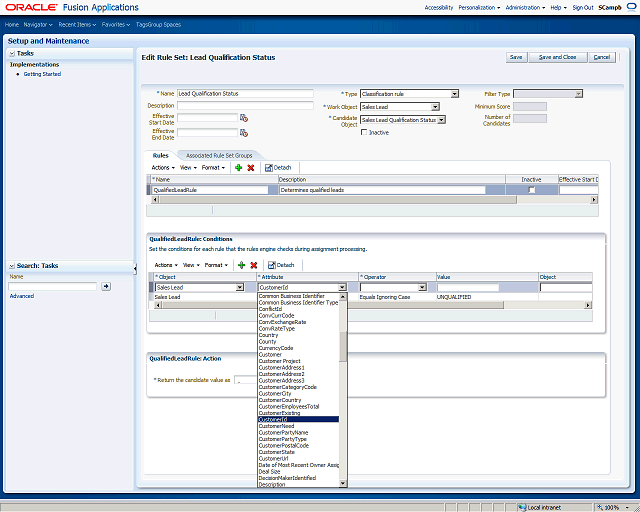The image size is (640, 512).
Task: Open the Getting Started link
Action: pyautogui.click(x=42, y=74)
